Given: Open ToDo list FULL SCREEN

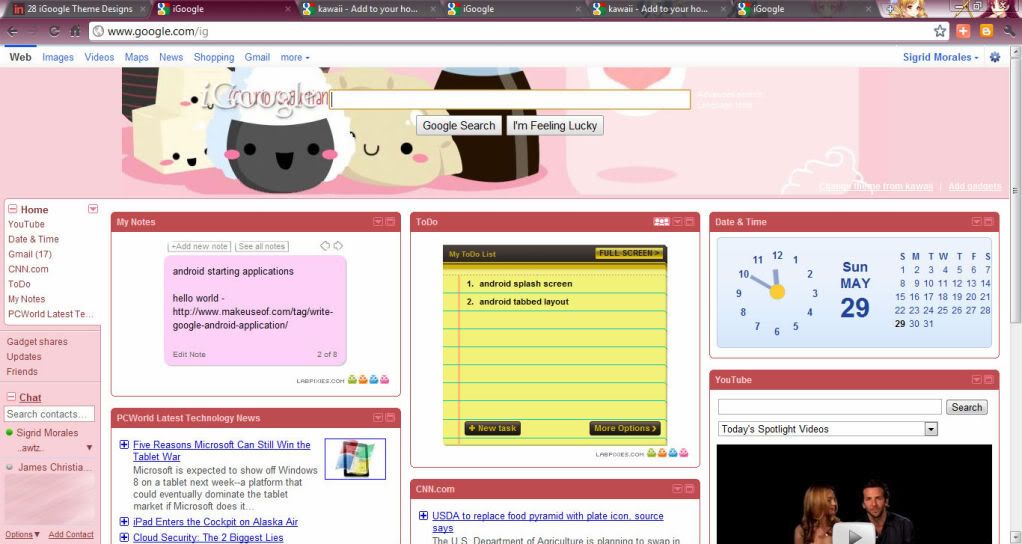Looking at the screenshot, I should tap(629, 253).
